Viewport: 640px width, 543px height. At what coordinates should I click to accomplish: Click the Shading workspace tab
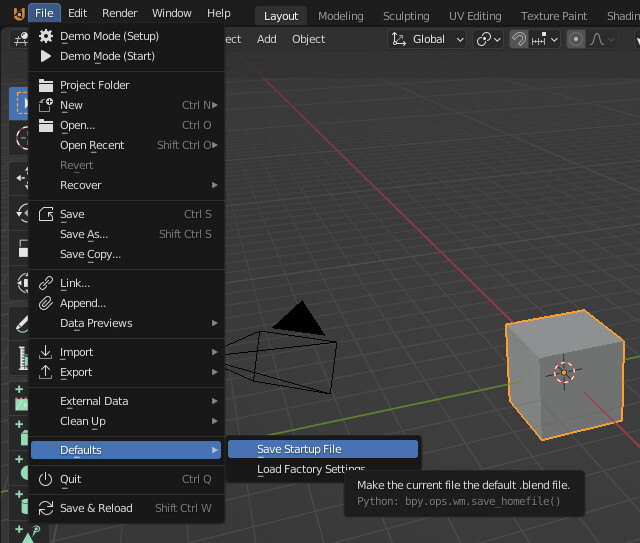623,16
